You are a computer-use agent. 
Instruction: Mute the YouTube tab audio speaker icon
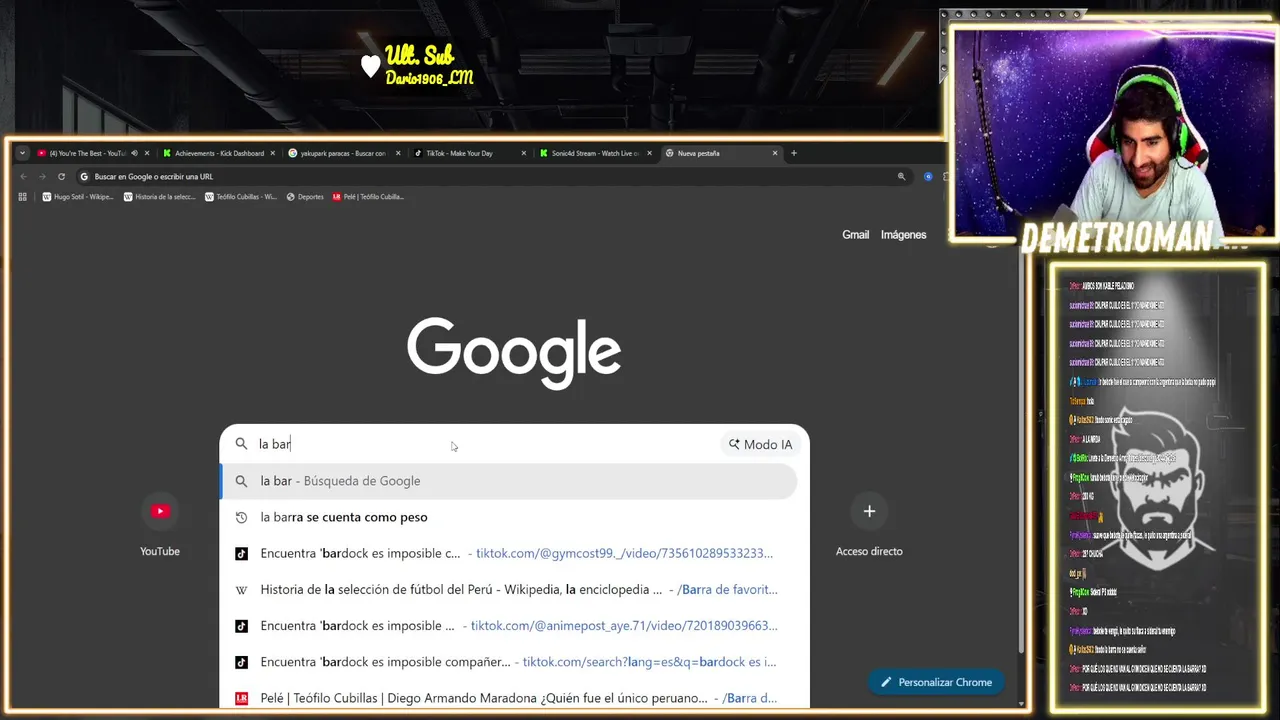pos(134,153)
